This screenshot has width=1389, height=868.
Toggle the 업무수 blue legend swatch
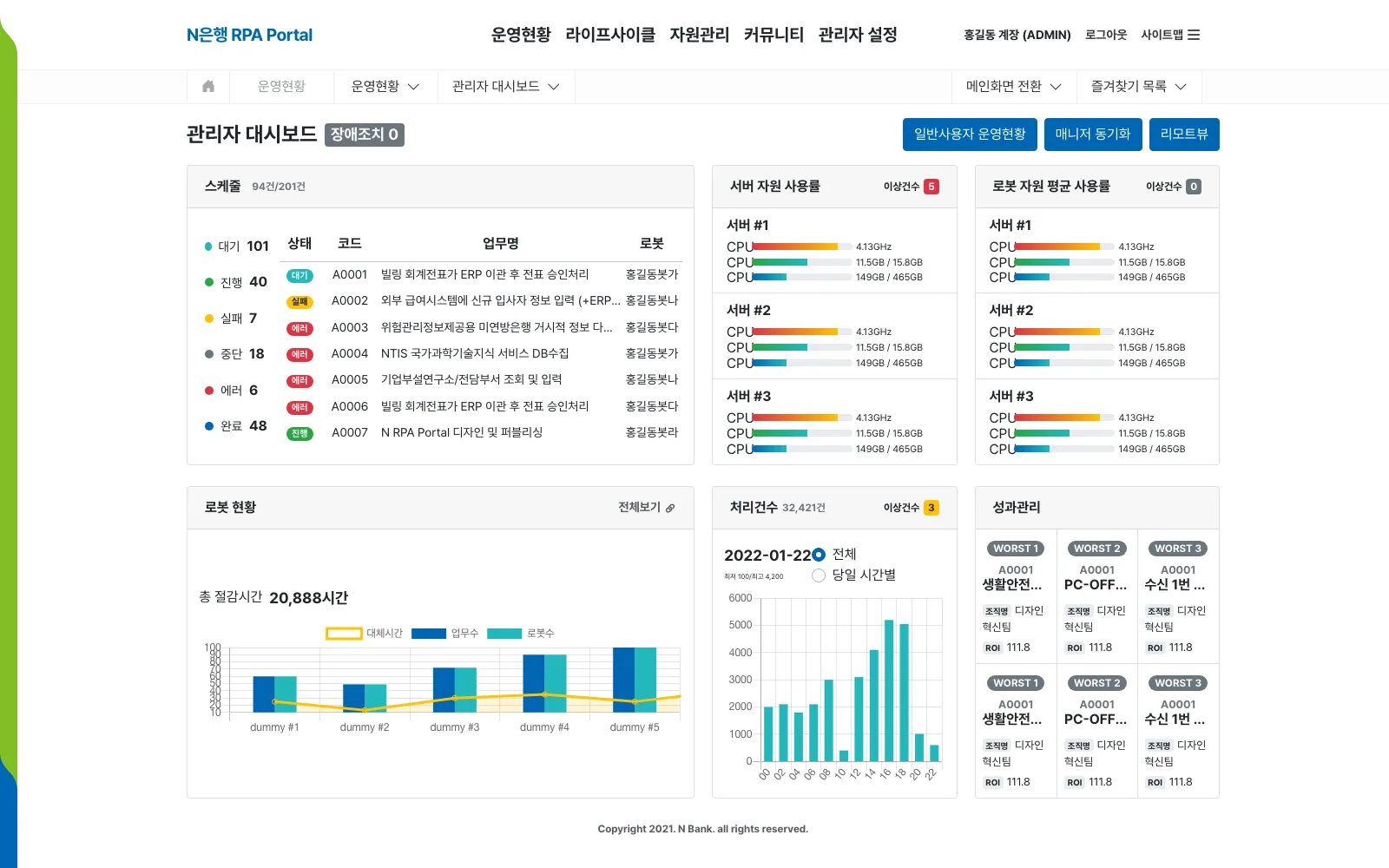coord(428,634)
